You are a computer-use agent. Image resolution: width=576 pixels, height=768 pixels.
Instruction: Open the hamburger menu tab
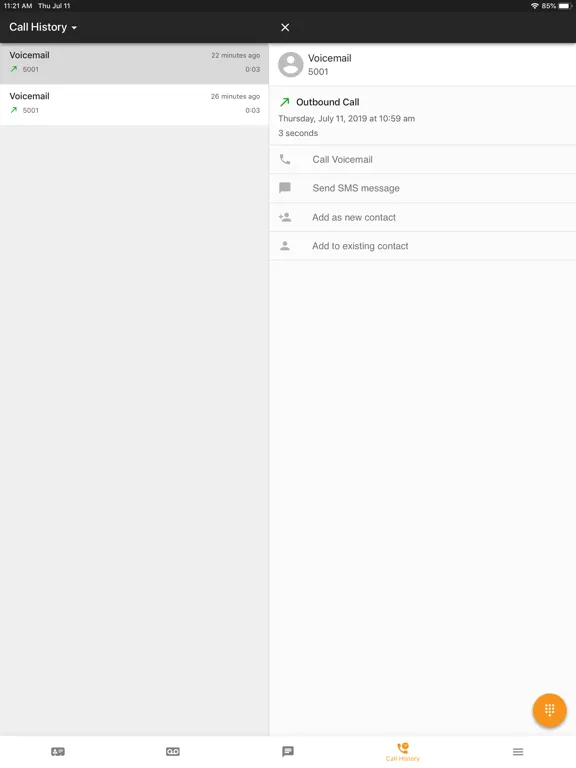pos(518,751)
